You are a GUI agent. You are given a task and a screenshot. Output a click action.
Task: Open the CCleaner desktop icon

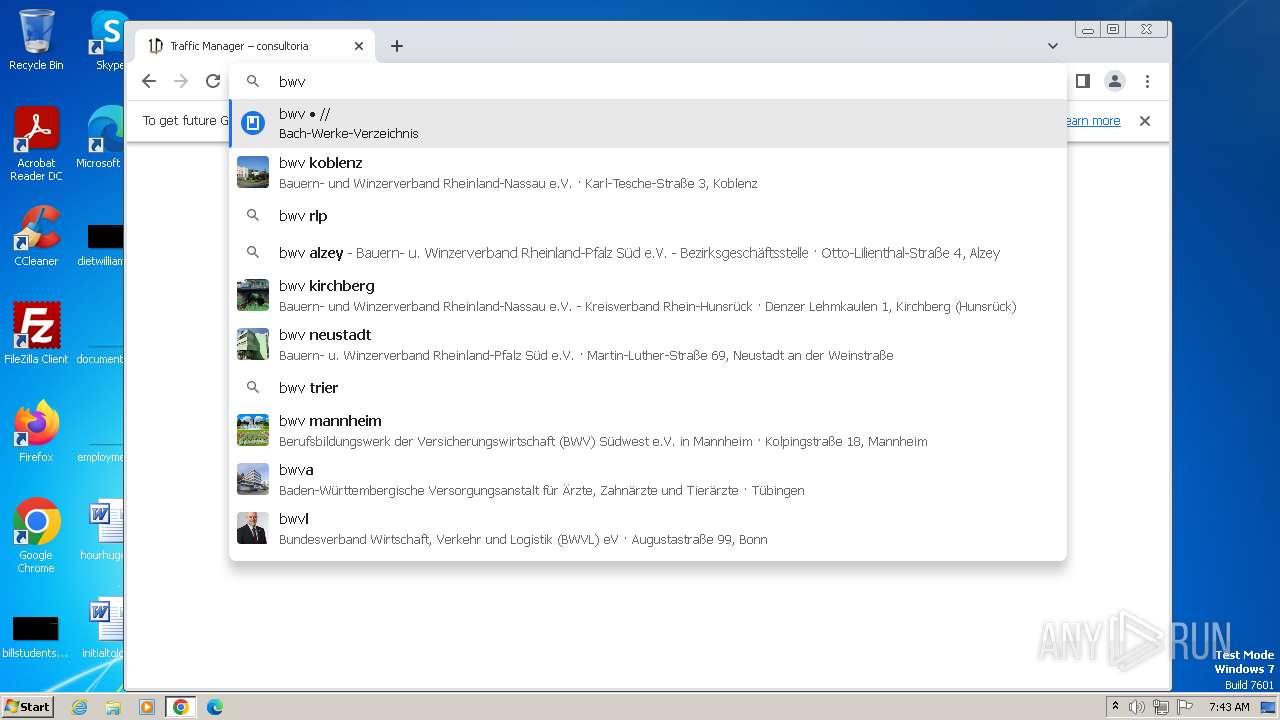[x=36, y=236]
